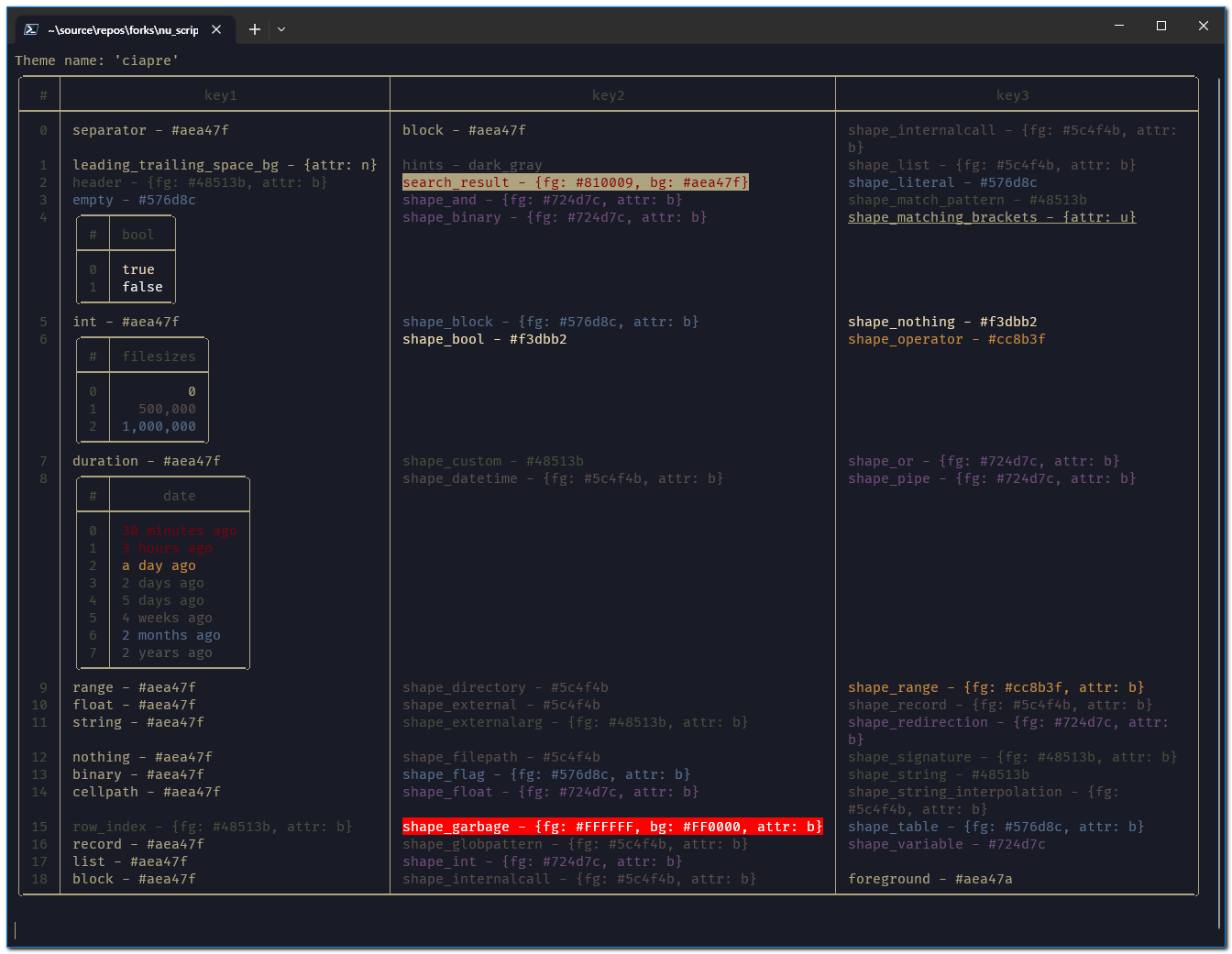Click the shape_int entry

543,861
